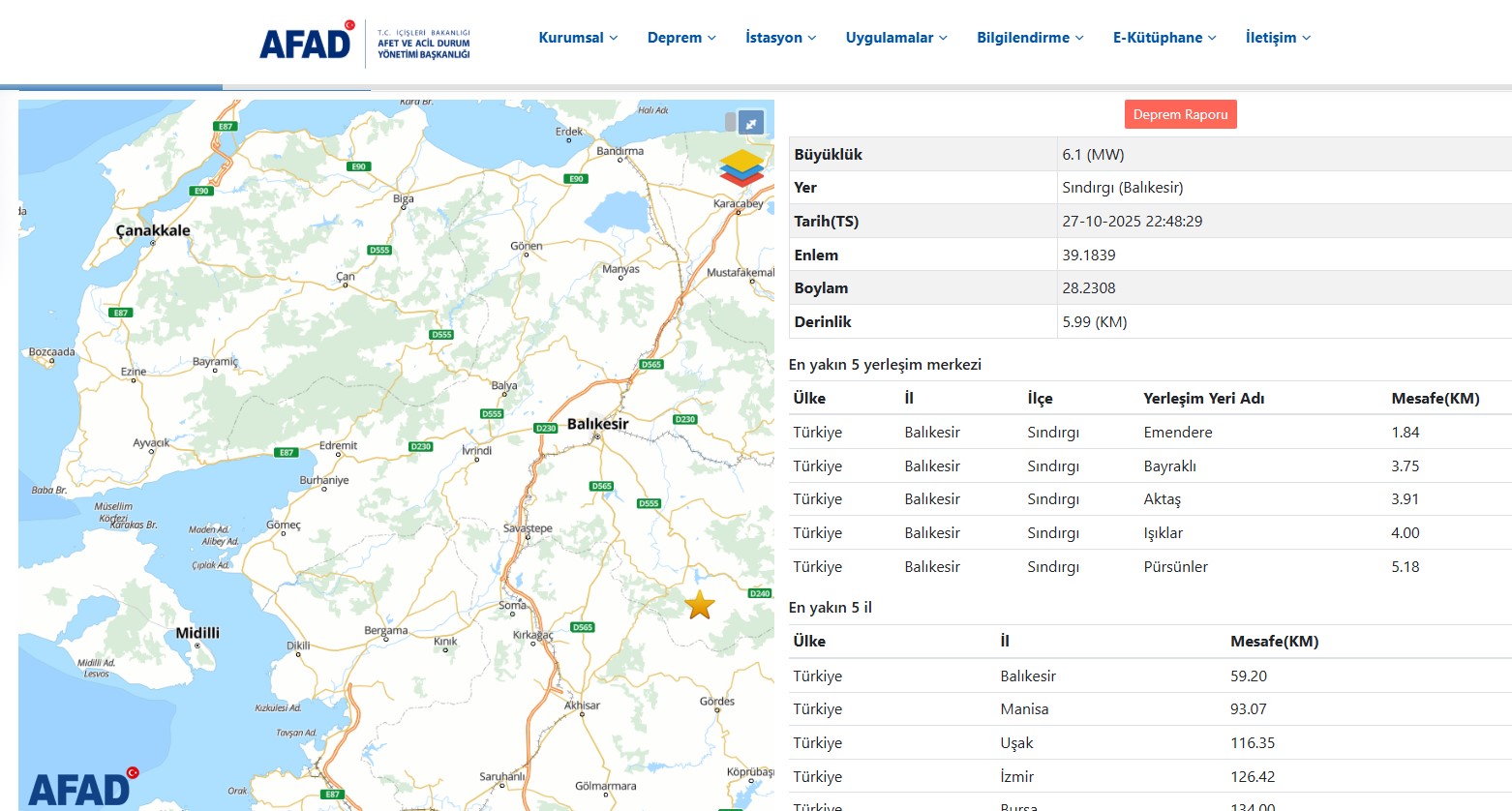Click the Çanakkale city marker on map
The width and height of the screenshot is (1512, 811).
[153, 242]
